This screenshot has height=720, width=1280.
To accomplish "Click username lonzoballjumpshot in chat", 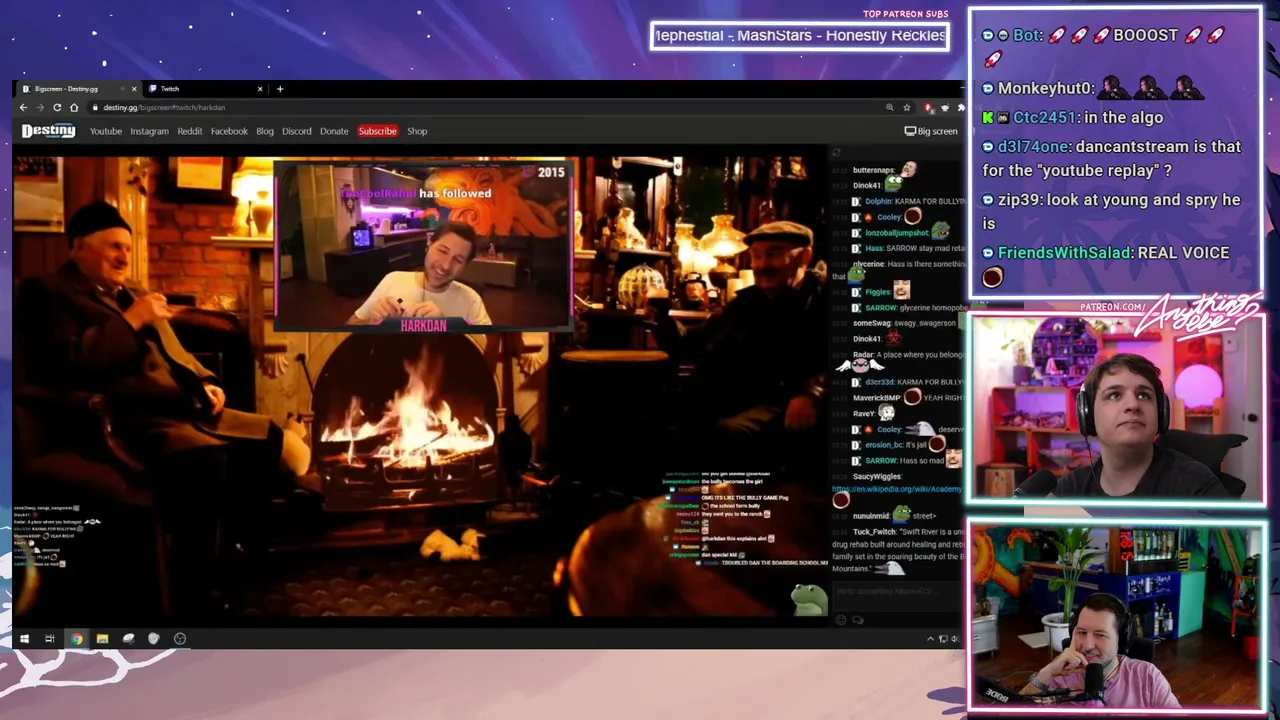I will (897, 233).
